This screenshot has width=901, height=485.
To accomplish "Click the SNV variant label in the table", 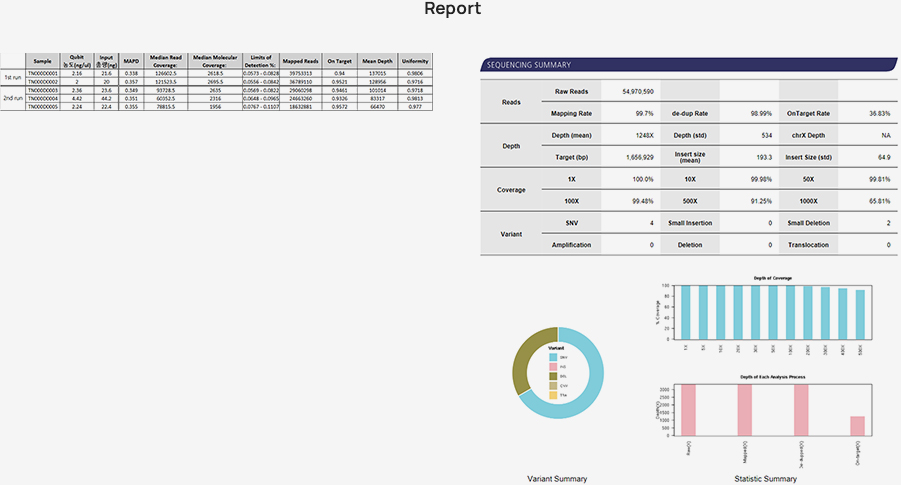I will coord(571,223).
